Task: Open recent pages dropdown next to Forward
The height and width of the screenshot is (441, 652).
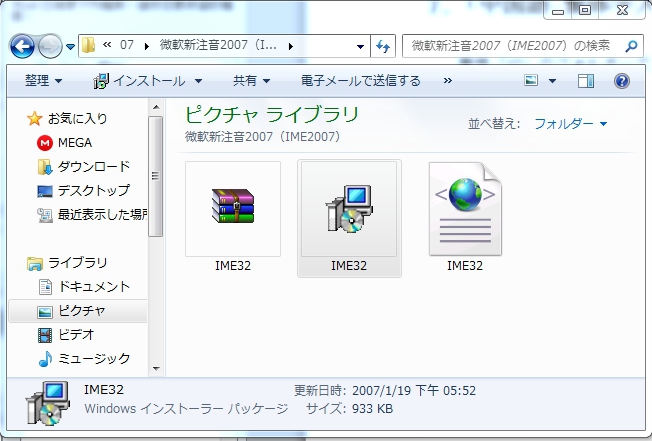Action: (x=70, y=47)
